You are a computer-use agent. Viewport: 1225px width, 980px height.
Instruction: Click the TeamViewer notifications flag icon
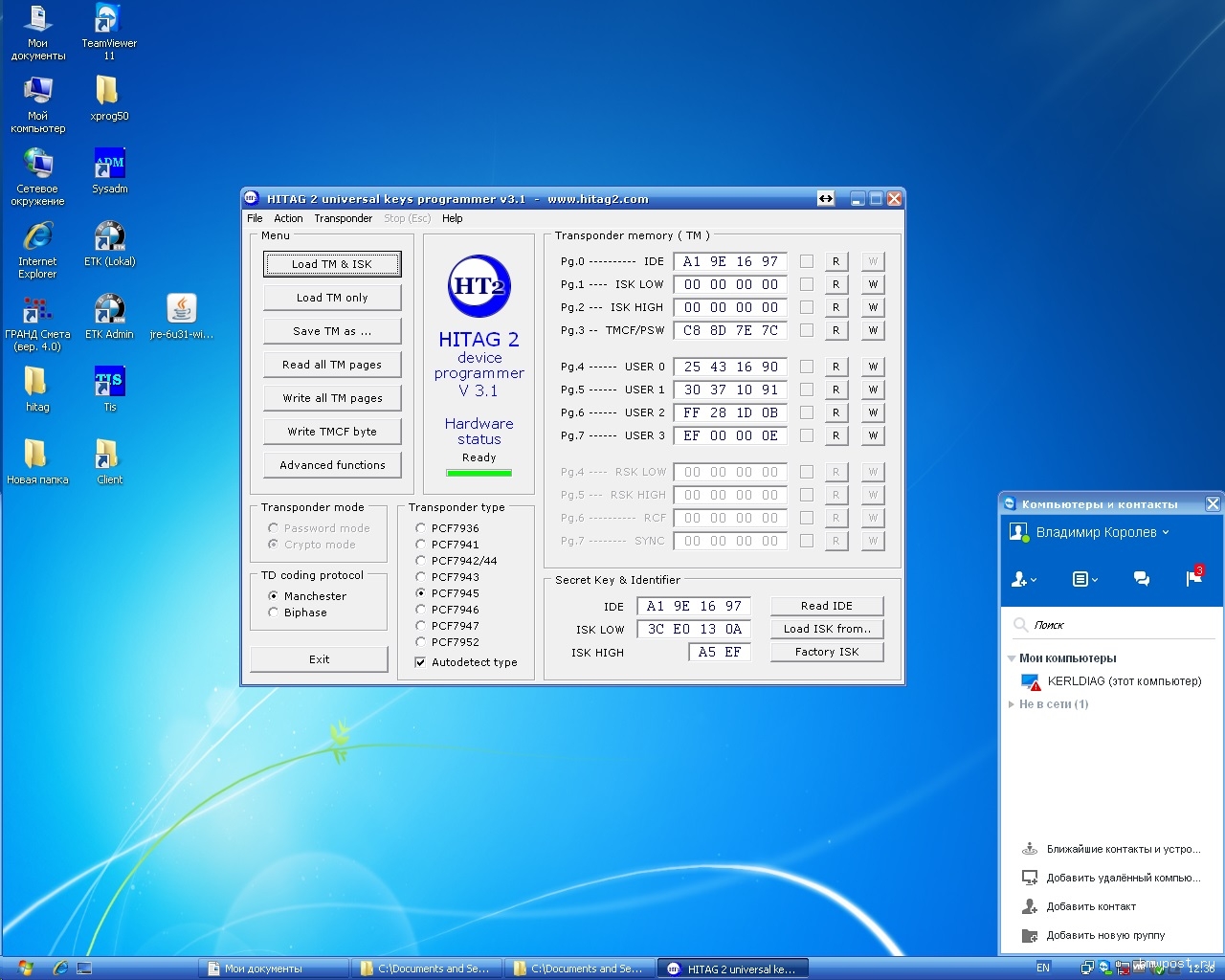point(1193,578)
